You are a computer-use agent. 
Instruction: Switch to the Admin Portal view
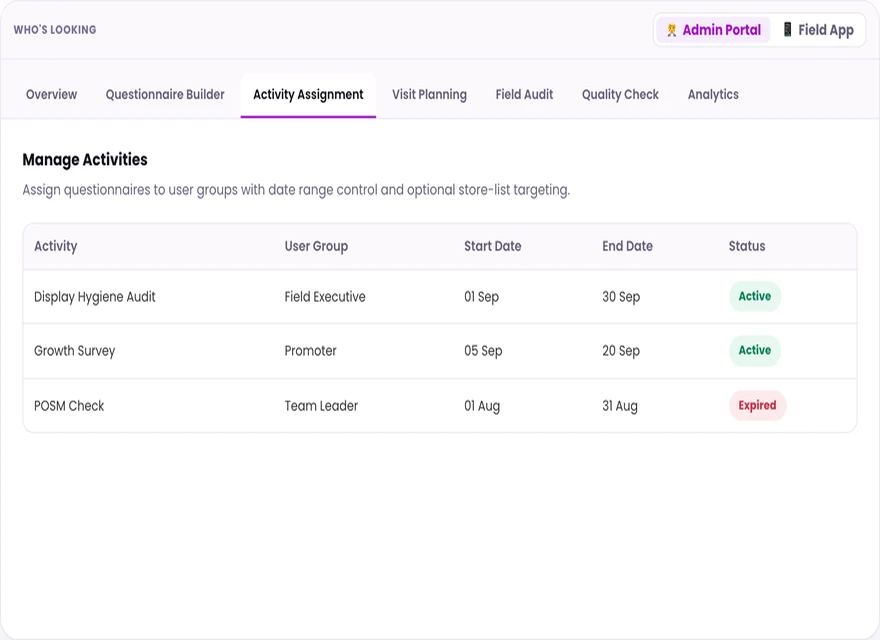point(713,30)
